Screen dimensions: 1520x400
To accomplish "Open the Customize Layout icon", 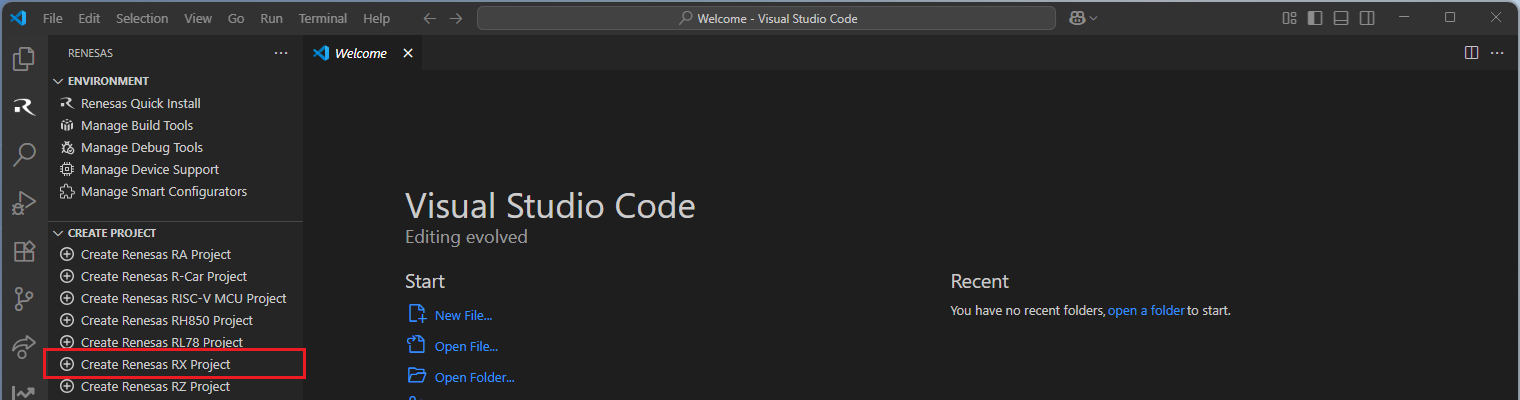I will point(1289,18).
